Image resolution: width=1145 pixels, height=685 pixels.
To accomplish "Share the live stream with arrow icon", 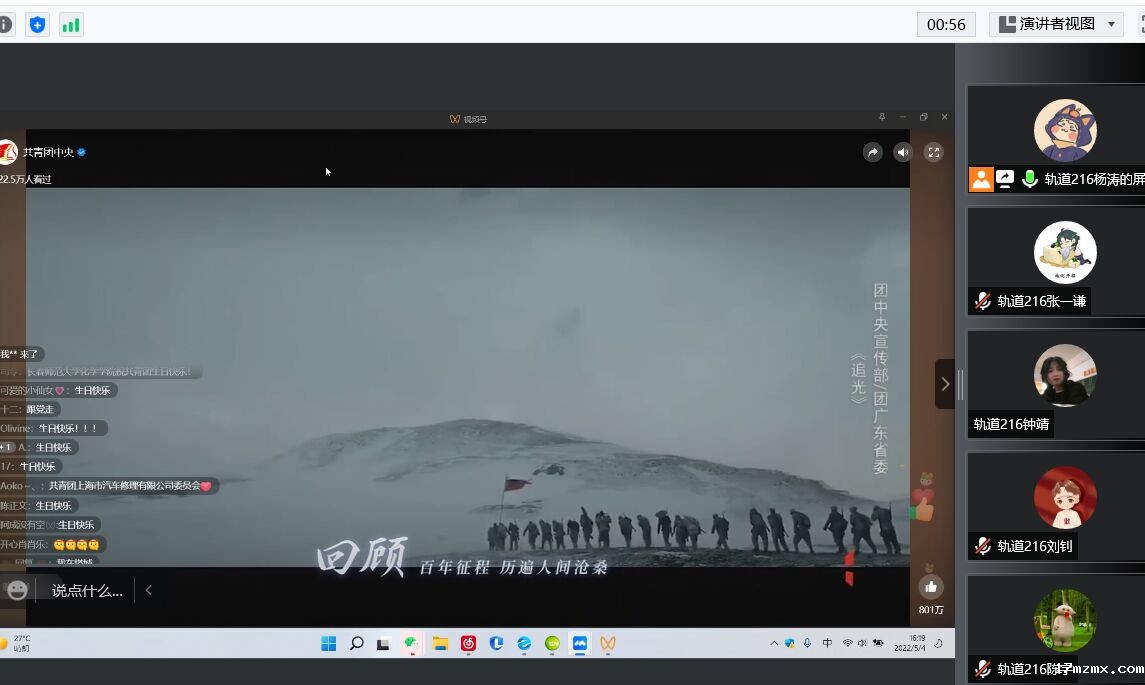I will [x=873, y=152].
